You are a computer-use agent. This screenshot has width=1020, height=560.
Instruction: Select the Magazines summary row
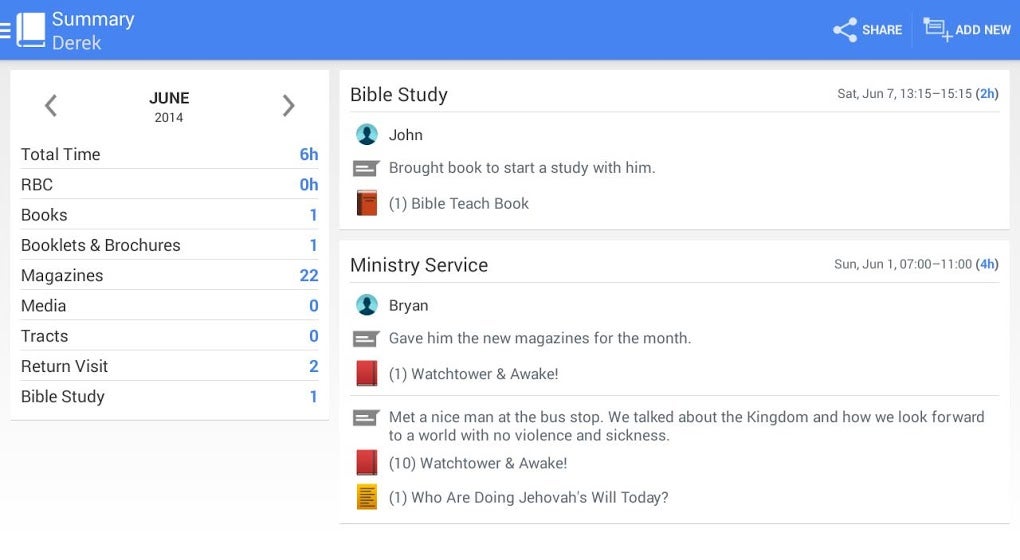click(x=169, y=275)
